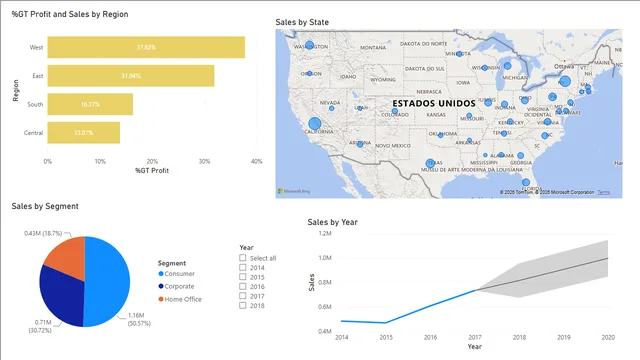Click the Washington sales bubble on map

[309, 45]
